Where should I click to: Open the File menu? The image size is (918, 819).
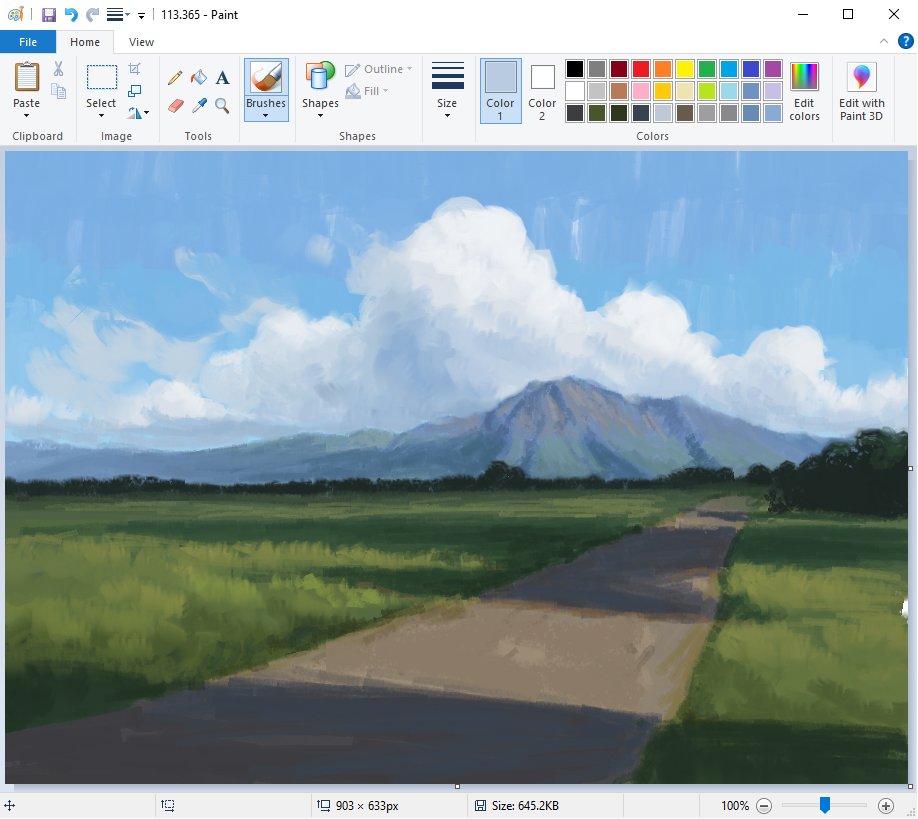[28, 42]
